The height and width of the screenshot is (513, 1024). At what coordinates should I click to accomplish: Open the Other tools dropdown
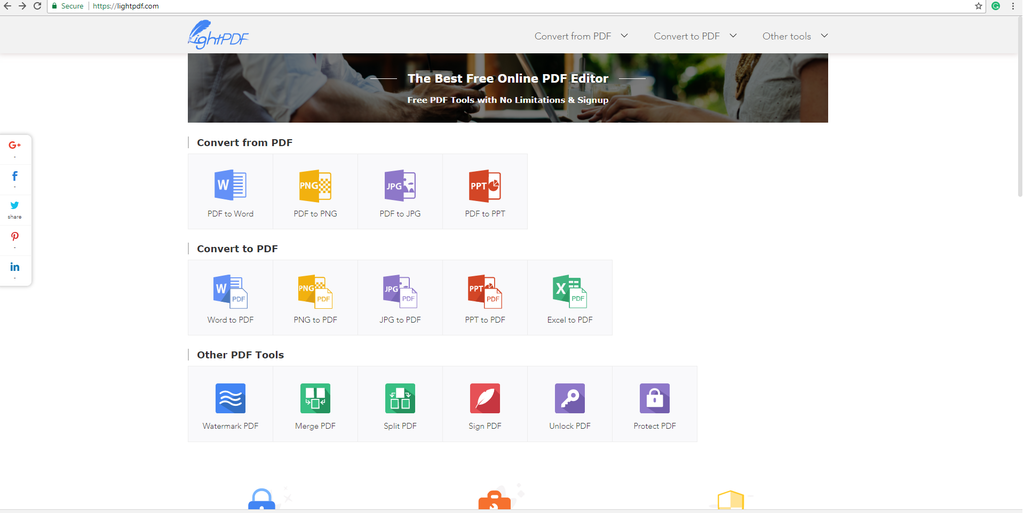795,36
